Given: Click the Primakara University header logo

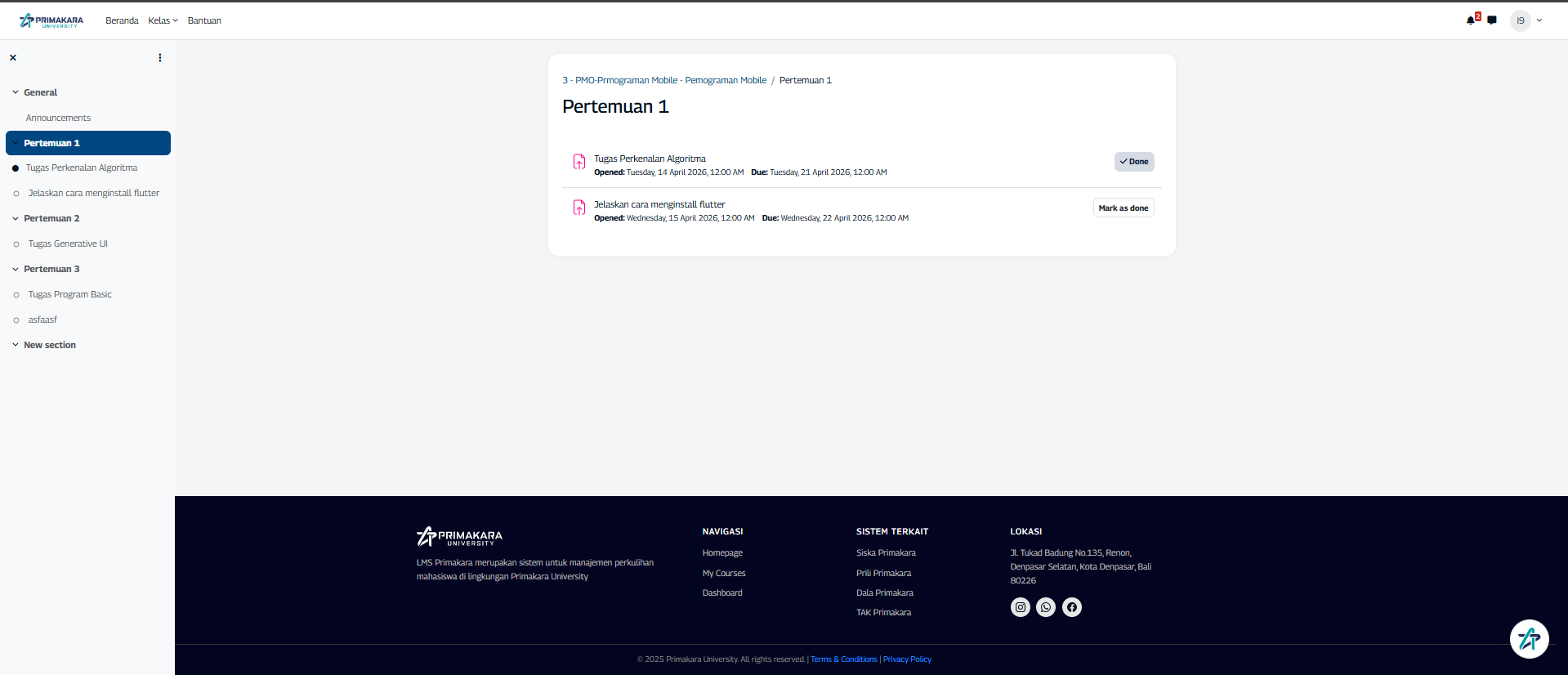Looking at the screenshot, I should (x=51, y=20).
